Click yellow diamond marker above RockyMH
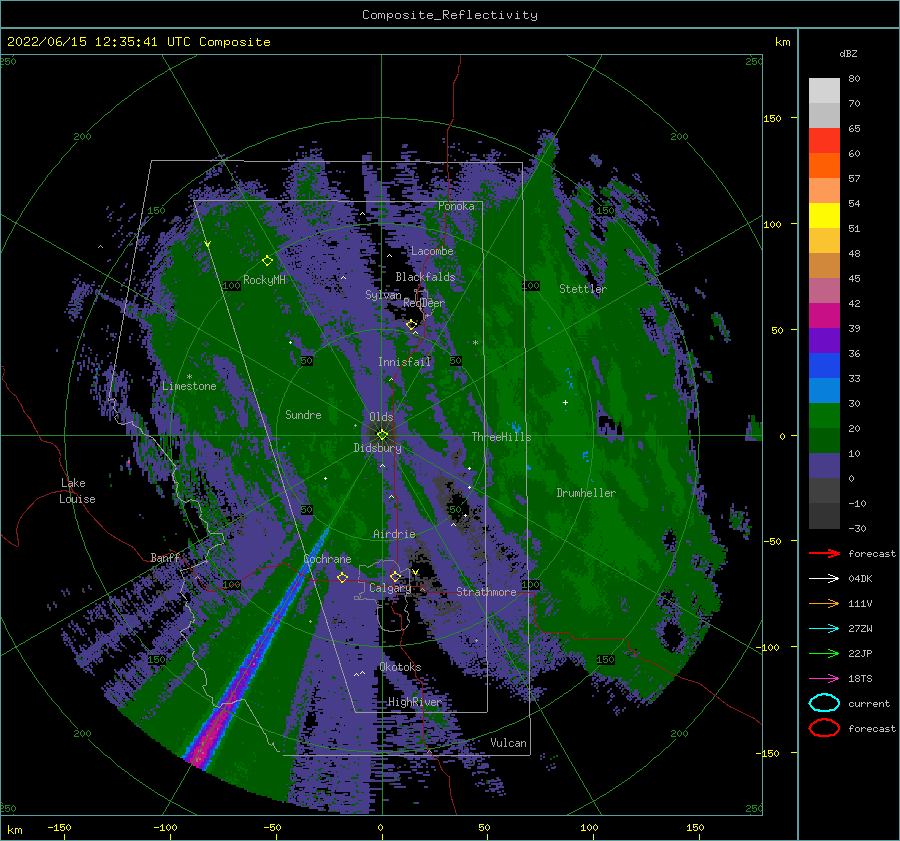Viewport: 900px width, 841px height. coord(267,261)
